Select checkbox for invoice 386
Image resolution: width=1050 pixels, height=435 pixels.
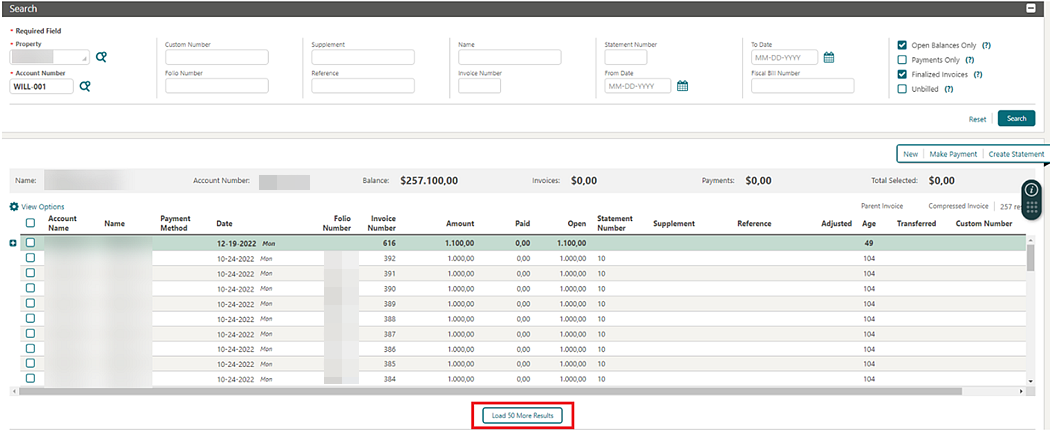30,349
